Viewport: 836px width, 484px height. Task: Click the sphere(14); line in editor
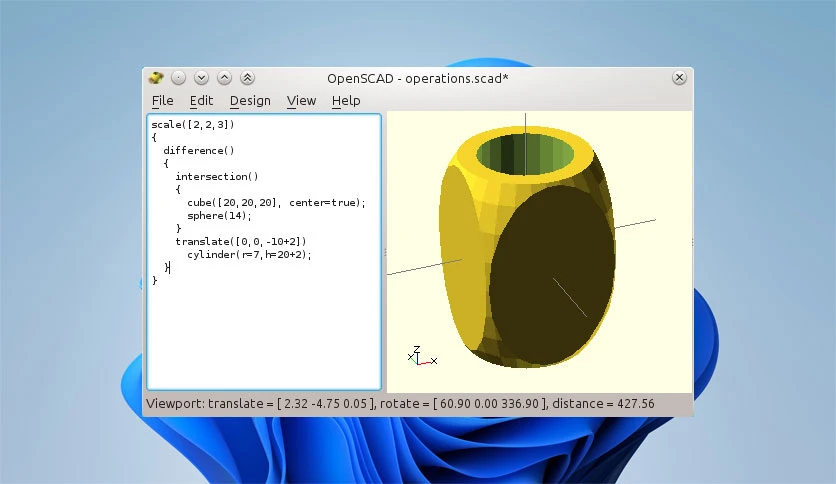click(219, 215)
